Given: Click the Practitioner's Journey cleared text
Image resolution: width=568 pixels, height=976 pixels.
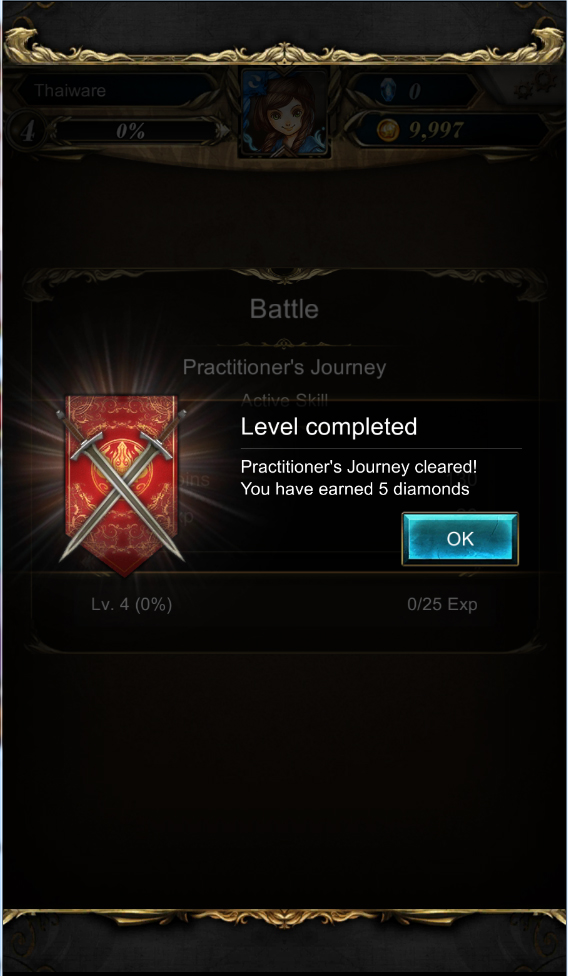Looking at the screenshot, I should point(359,467).
